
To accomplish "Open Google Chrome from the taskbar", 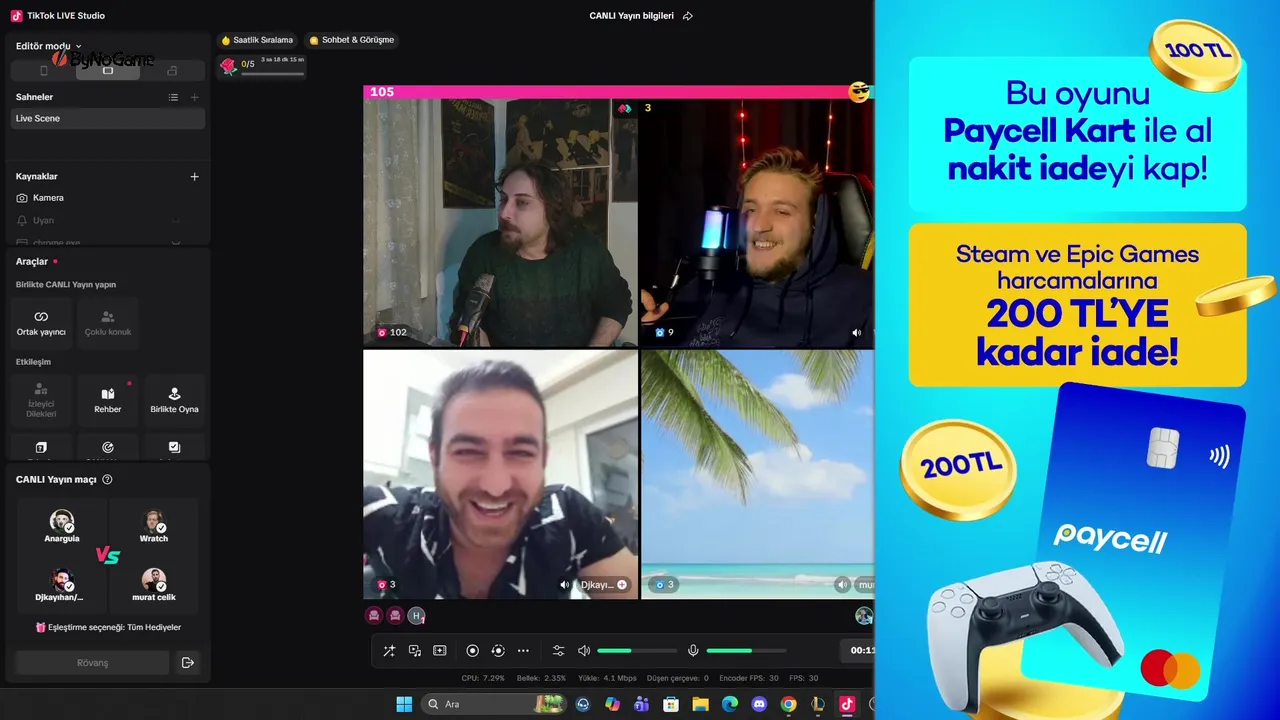I will 789,704.
